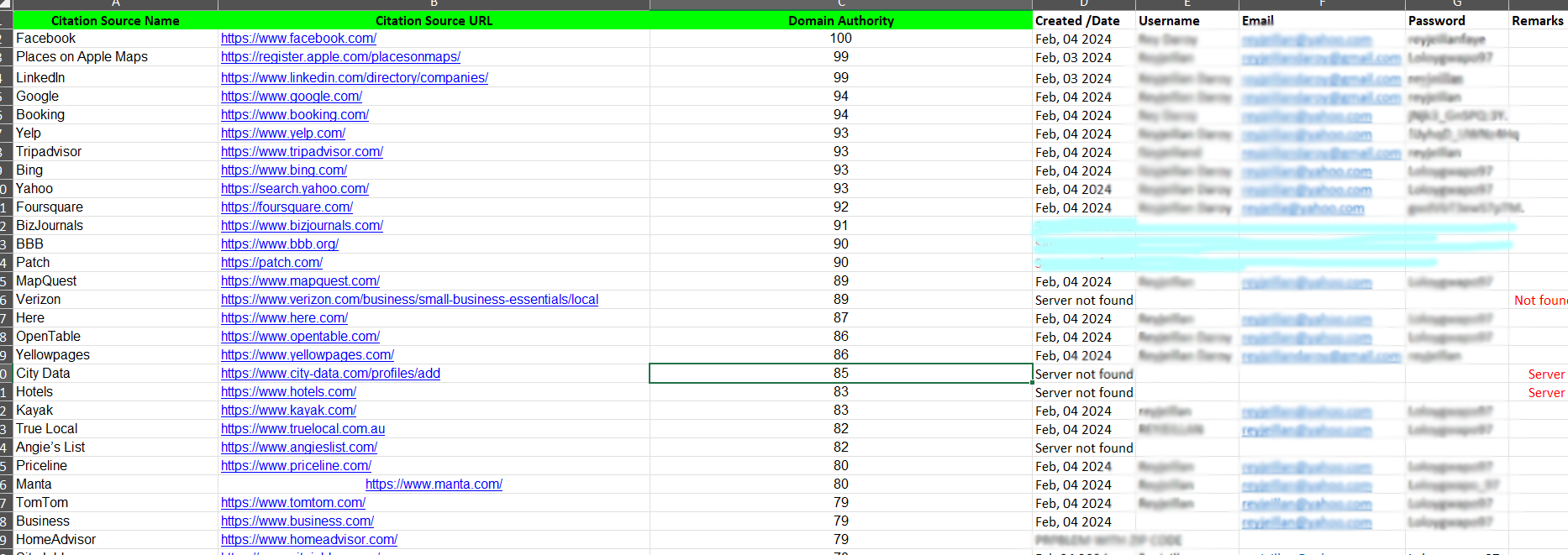Screen dimensions: 1568x555
Task: Click the Google URL link
Action: click(x=291, y=97)
